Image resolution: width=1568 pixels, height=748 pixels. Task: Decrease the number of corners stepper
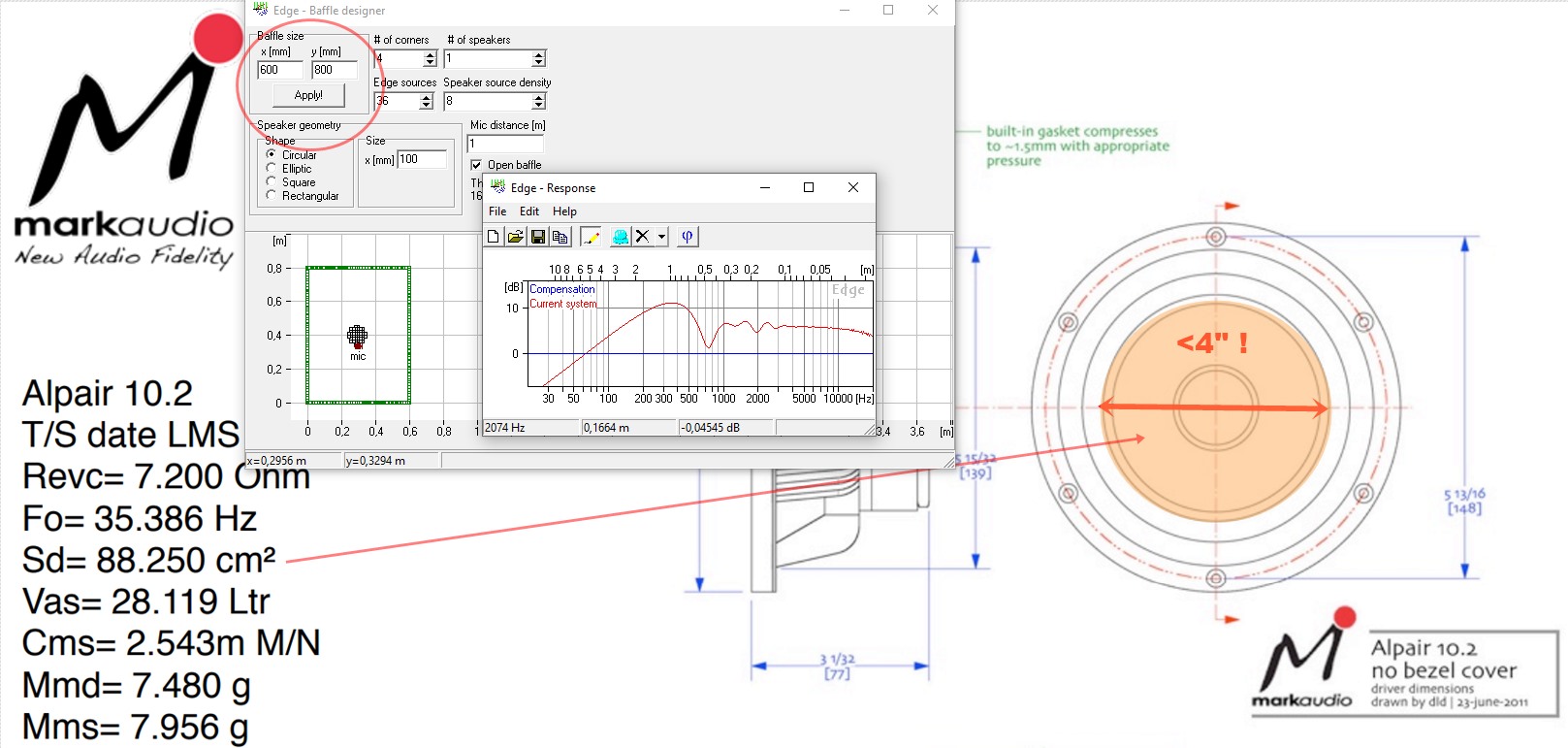point(431,63)
